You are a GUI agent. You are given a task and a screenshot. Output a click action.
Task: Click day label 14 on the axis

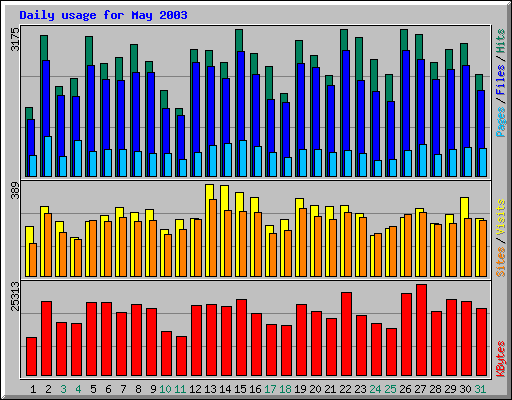click(x=225, y=389)
